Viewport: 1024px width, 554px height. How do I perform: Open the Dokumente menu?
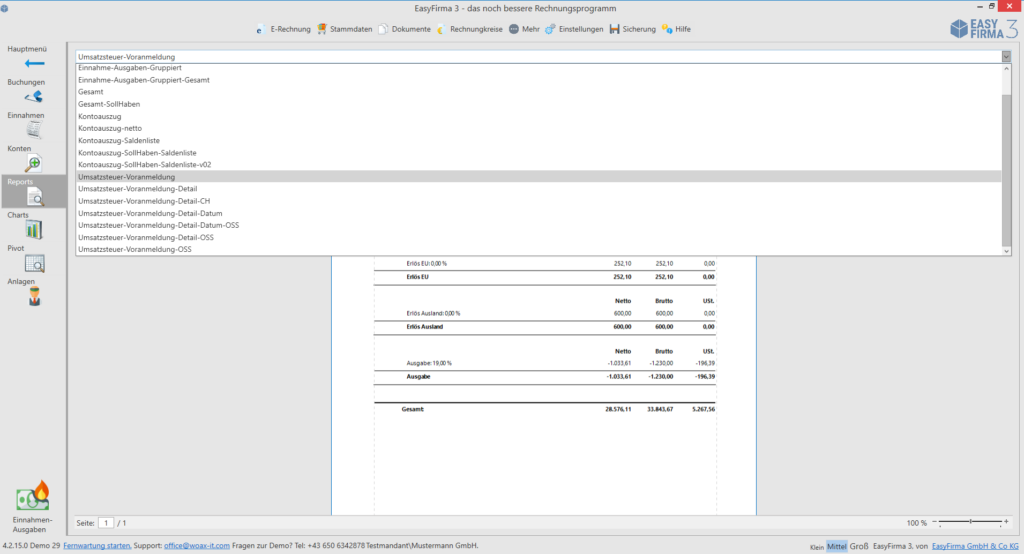pos(411,29)
